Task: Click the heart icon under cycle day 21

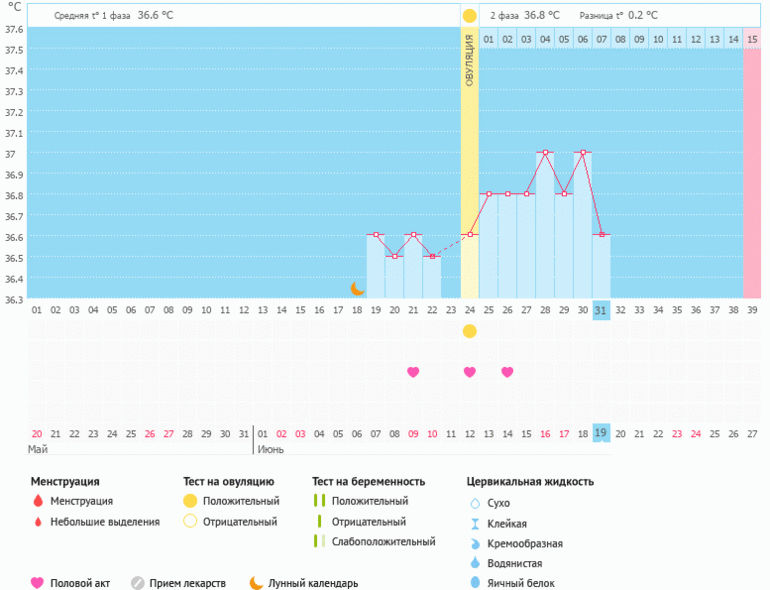Action: point(413,372)
